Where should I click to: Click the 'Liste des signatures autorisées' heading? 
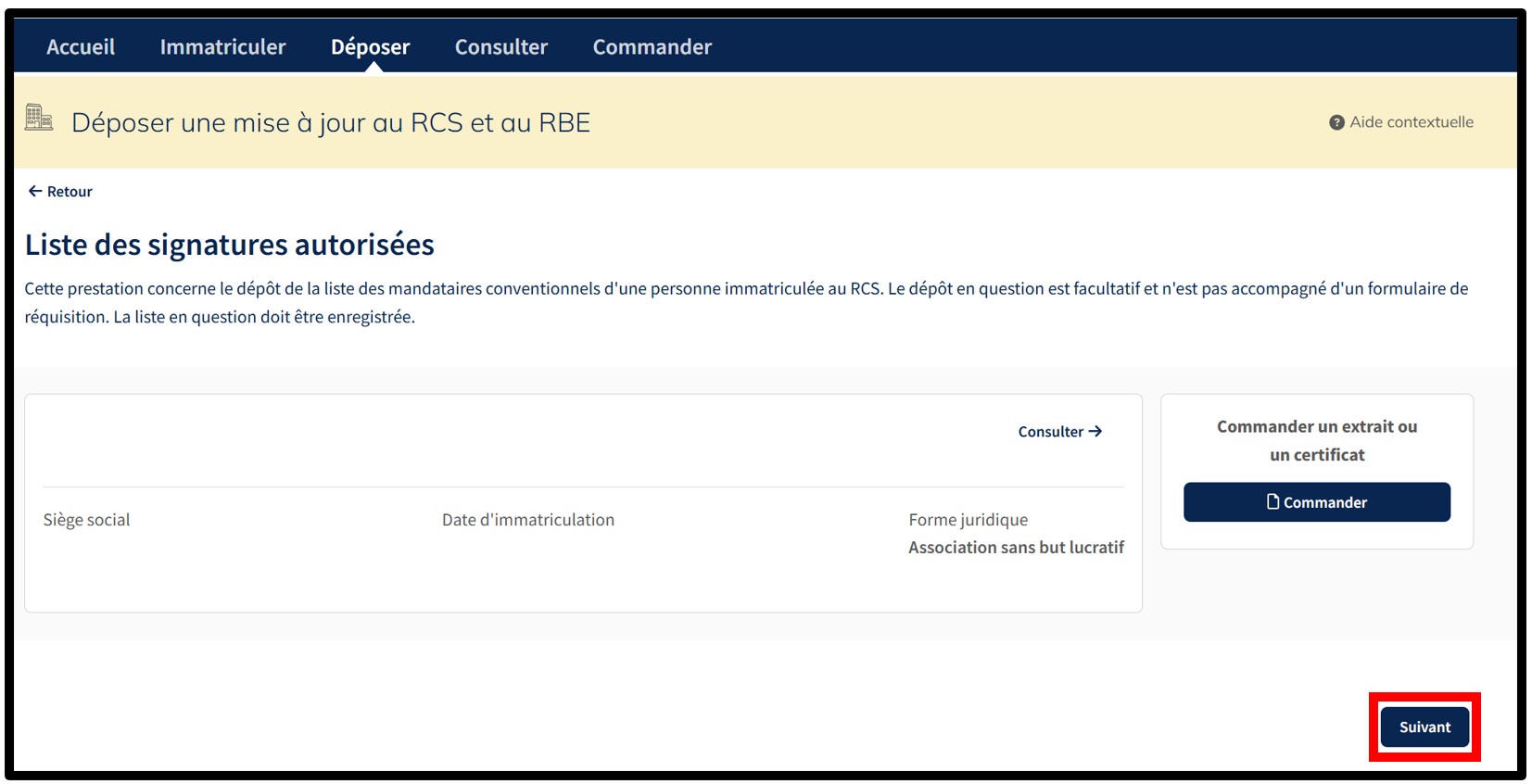[x=230, y=245]
